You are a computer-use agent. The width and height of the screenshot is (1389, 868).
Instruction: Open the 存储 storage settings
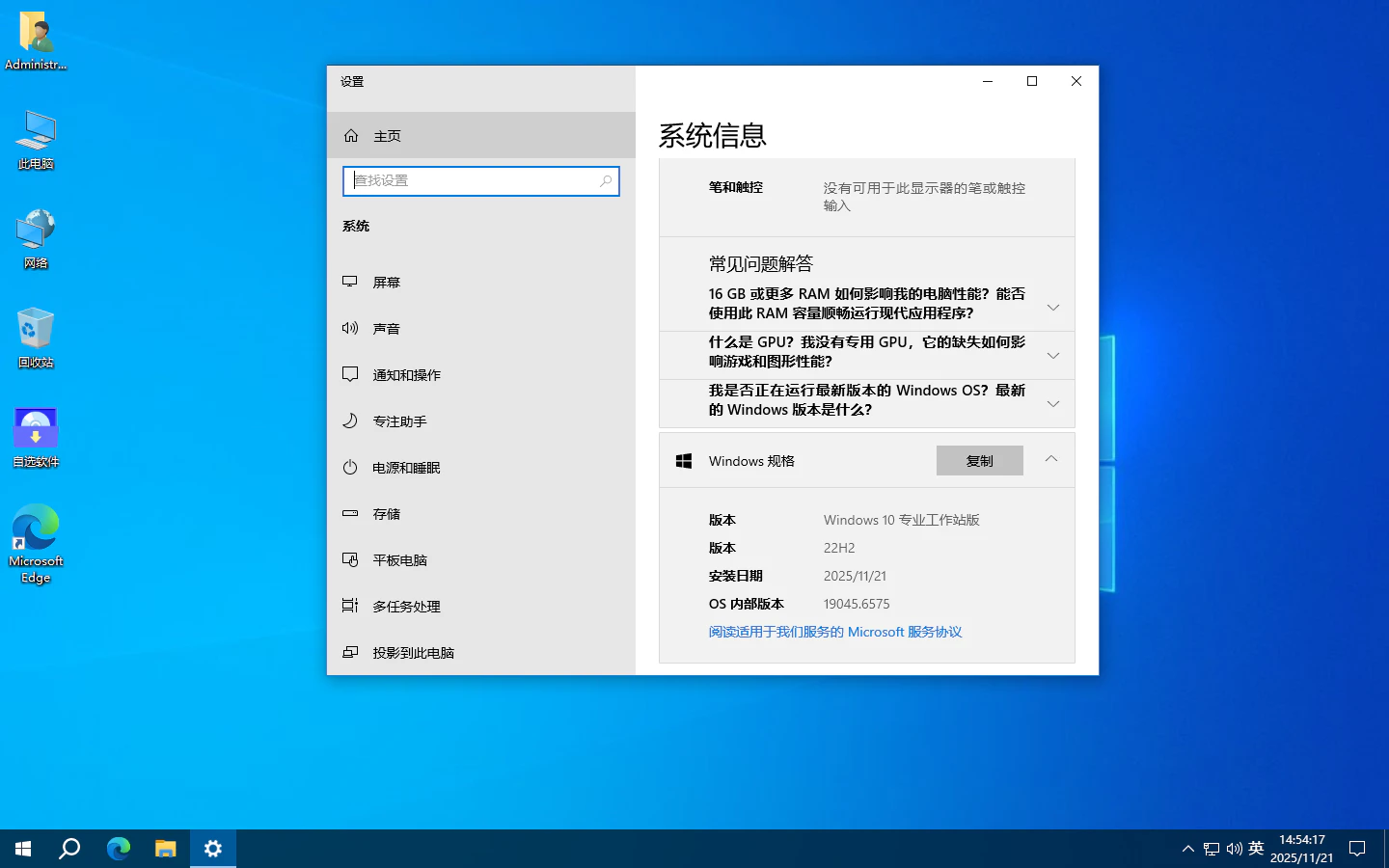click(x=386, y=514)
